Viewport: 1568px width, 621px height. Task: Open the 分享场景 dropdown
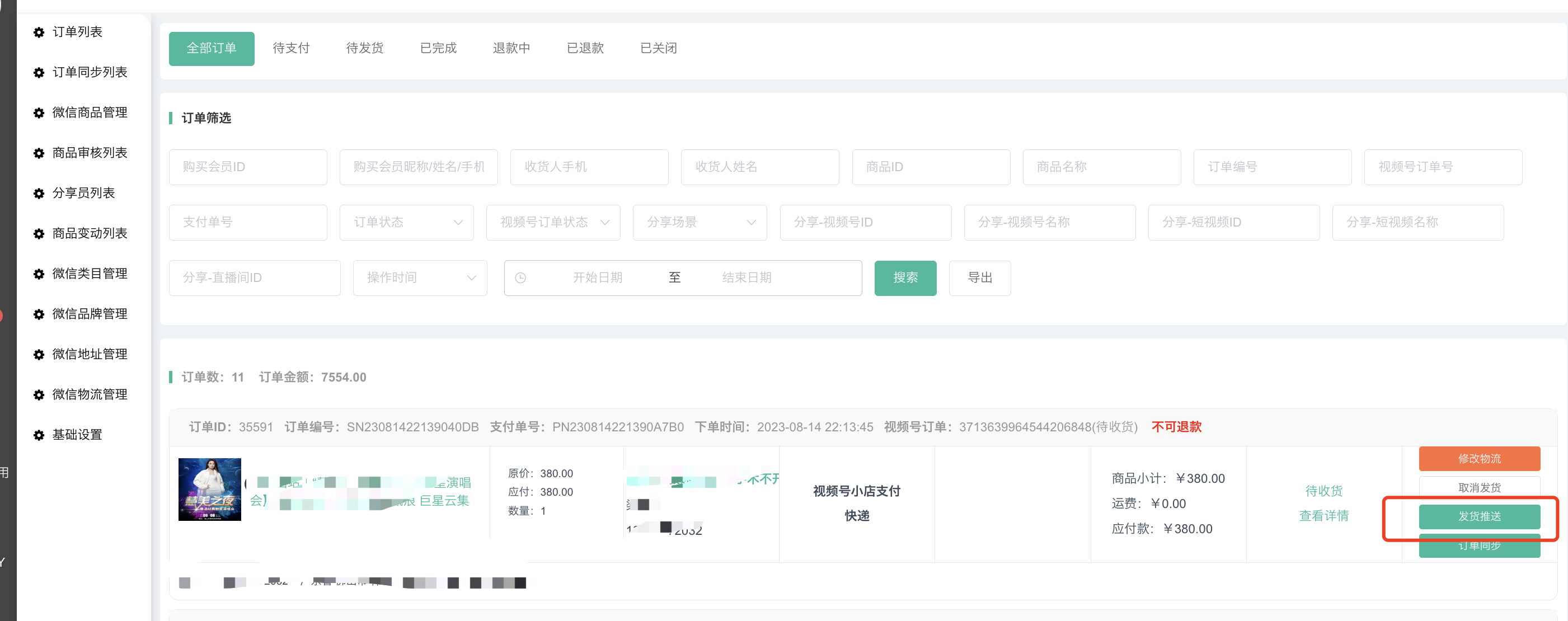pos(700,222)
